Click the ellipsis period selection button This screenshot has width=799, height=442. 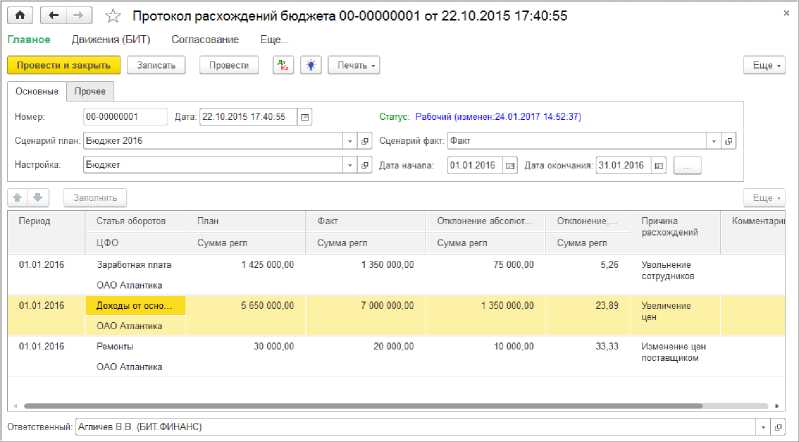tap(688, 165)
